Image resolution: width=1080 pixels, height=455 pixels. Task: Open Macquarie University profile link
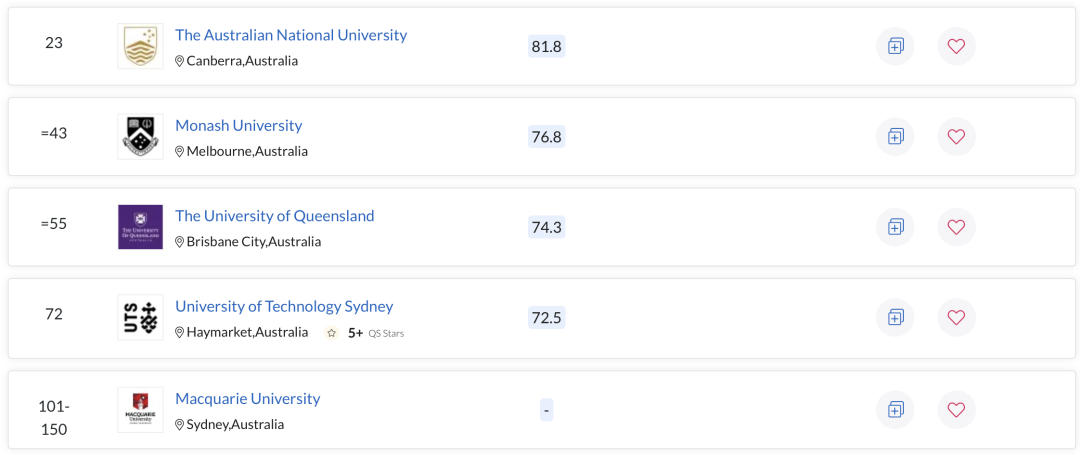click(x=247, y=399)
